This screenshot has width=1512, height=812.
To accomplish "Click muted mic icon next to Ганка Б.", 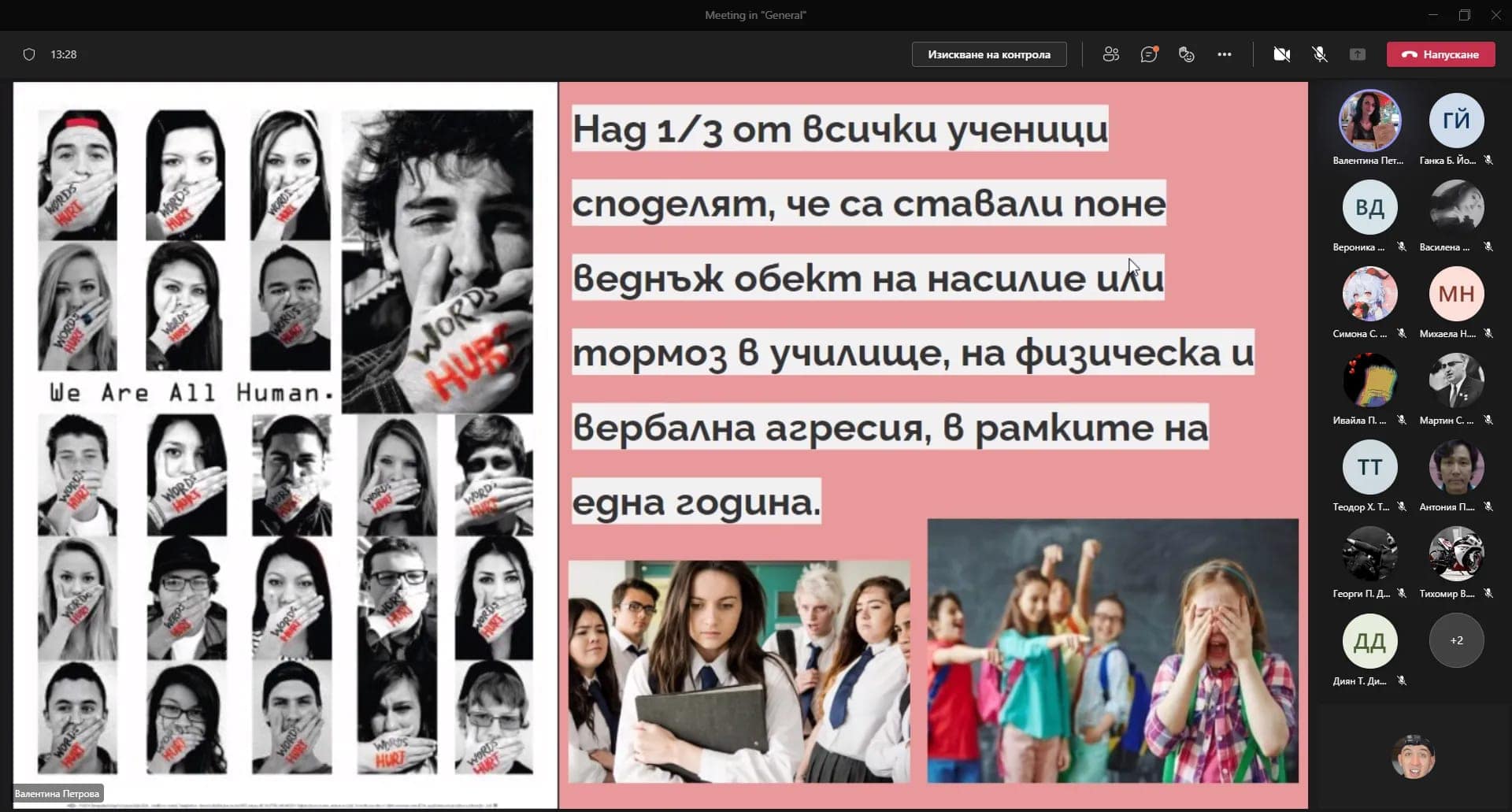I will (1488, 161).
